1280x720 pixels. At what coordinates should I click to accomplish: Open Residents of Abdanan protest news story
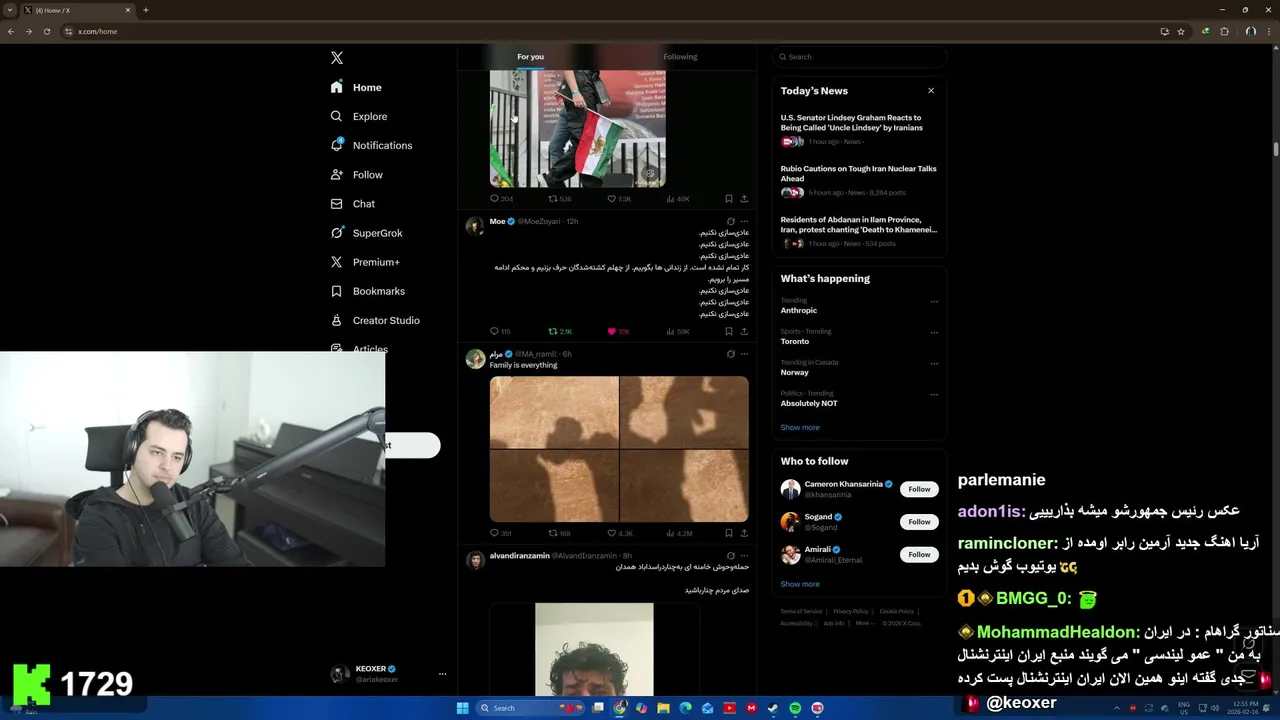(858, 233)
